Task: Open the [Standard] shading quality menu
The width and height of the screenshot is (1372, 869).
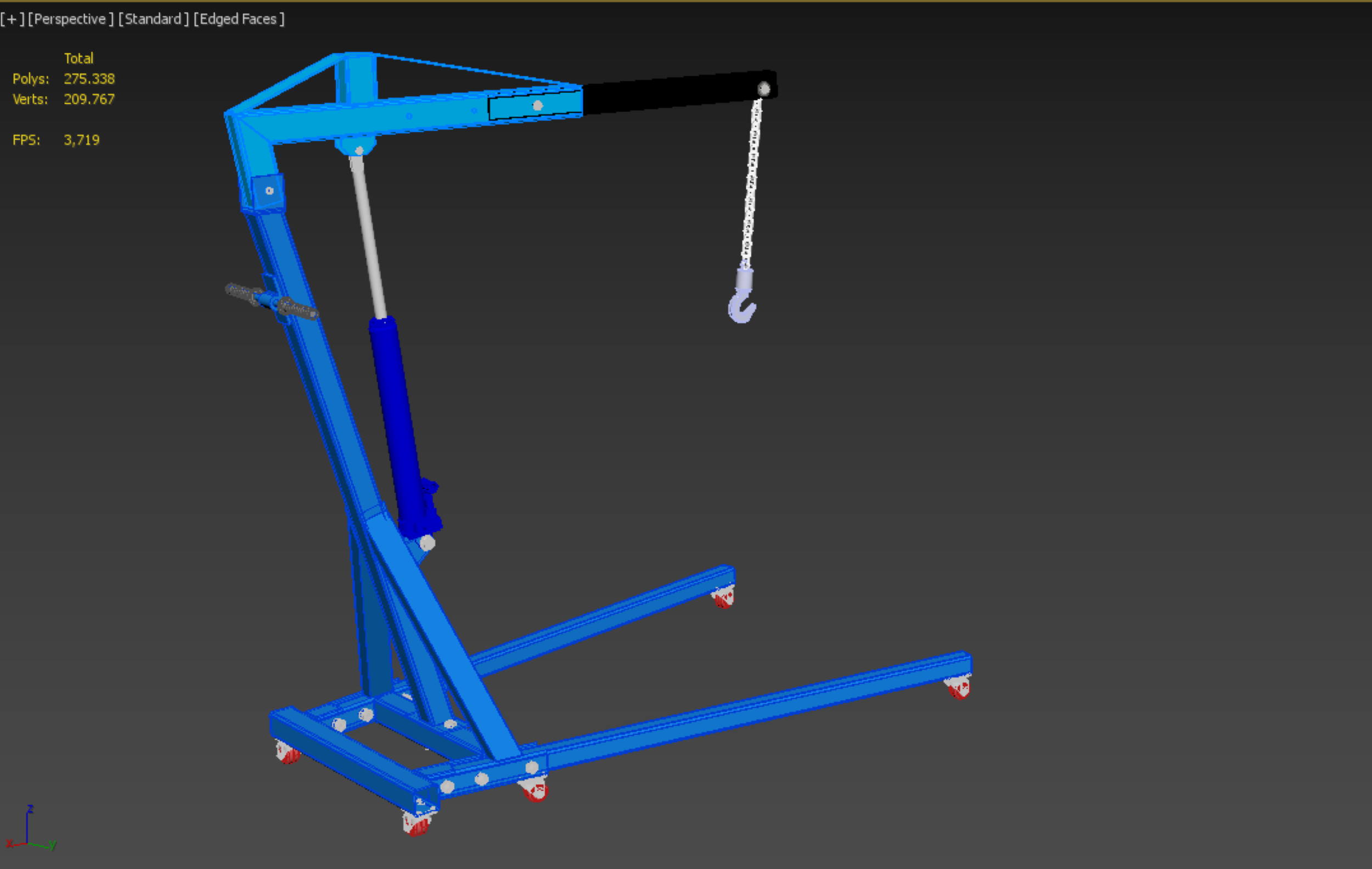Action: coord(153,19)
